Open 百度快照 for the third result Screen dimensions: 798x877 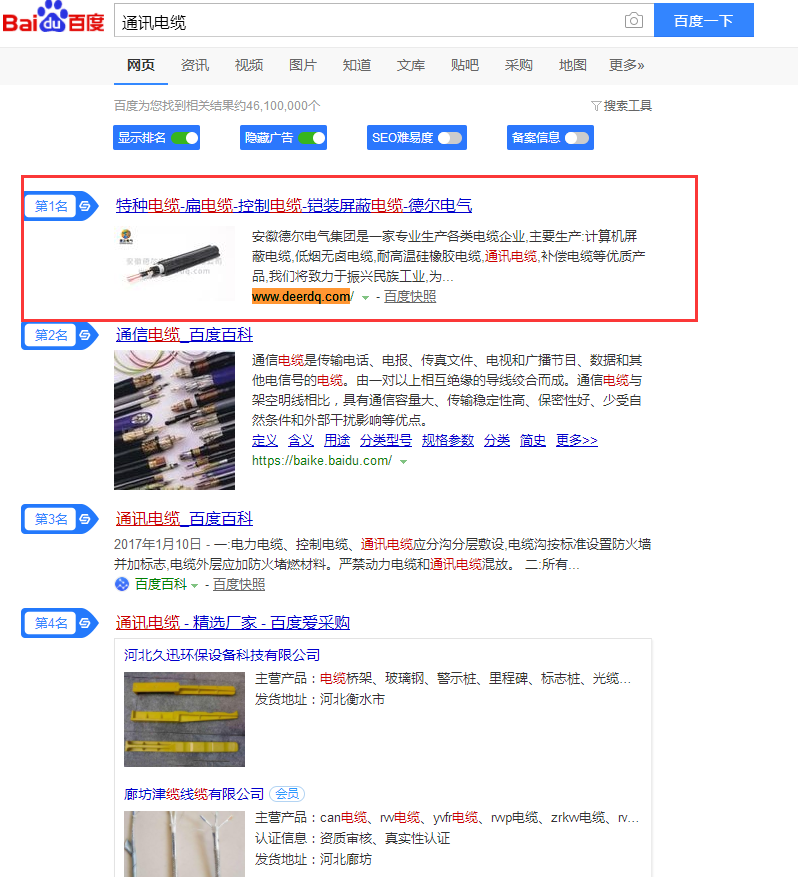pos(239,584)
